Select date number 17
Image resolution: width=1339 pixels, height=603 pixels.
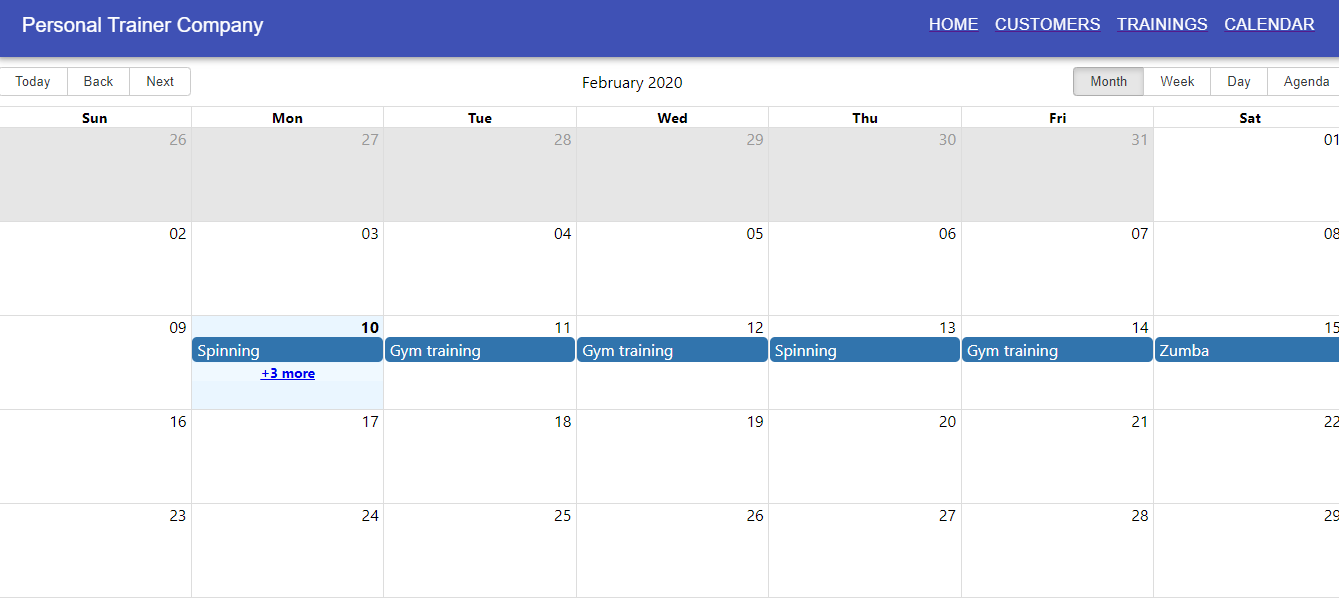coord(370,422)
